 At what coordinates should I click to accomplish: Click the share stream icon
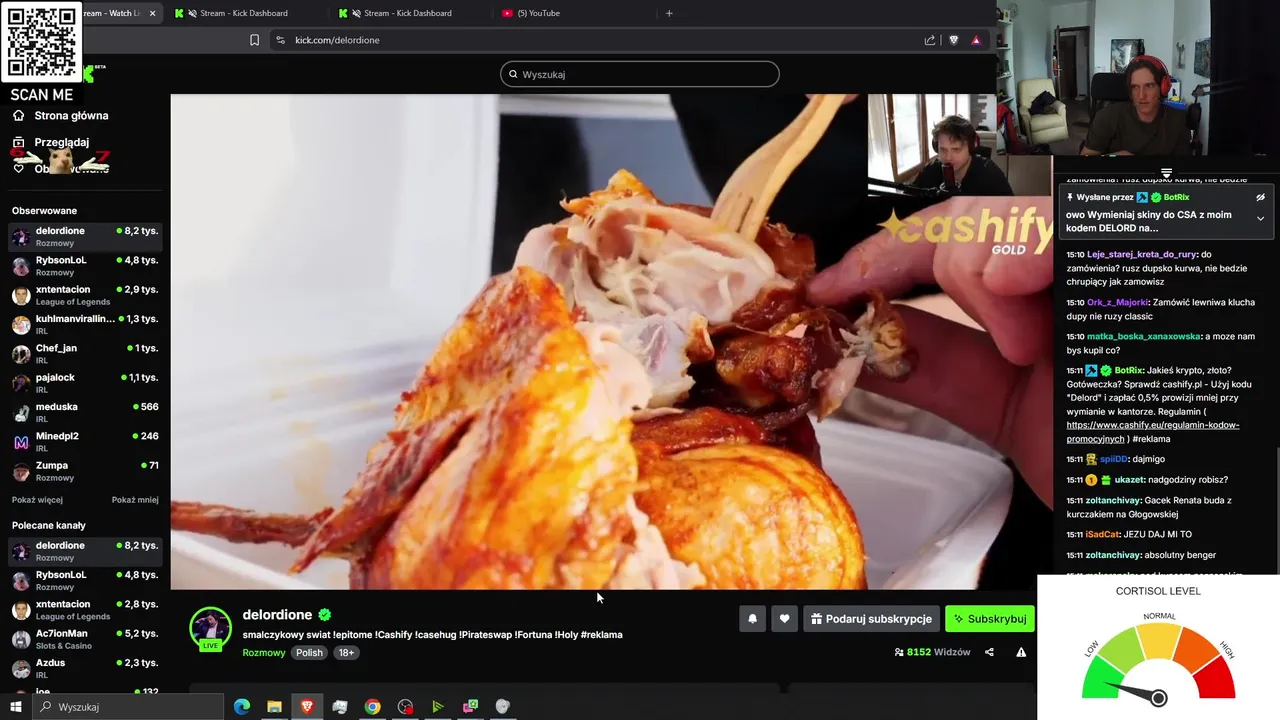[x=989, y=652]
